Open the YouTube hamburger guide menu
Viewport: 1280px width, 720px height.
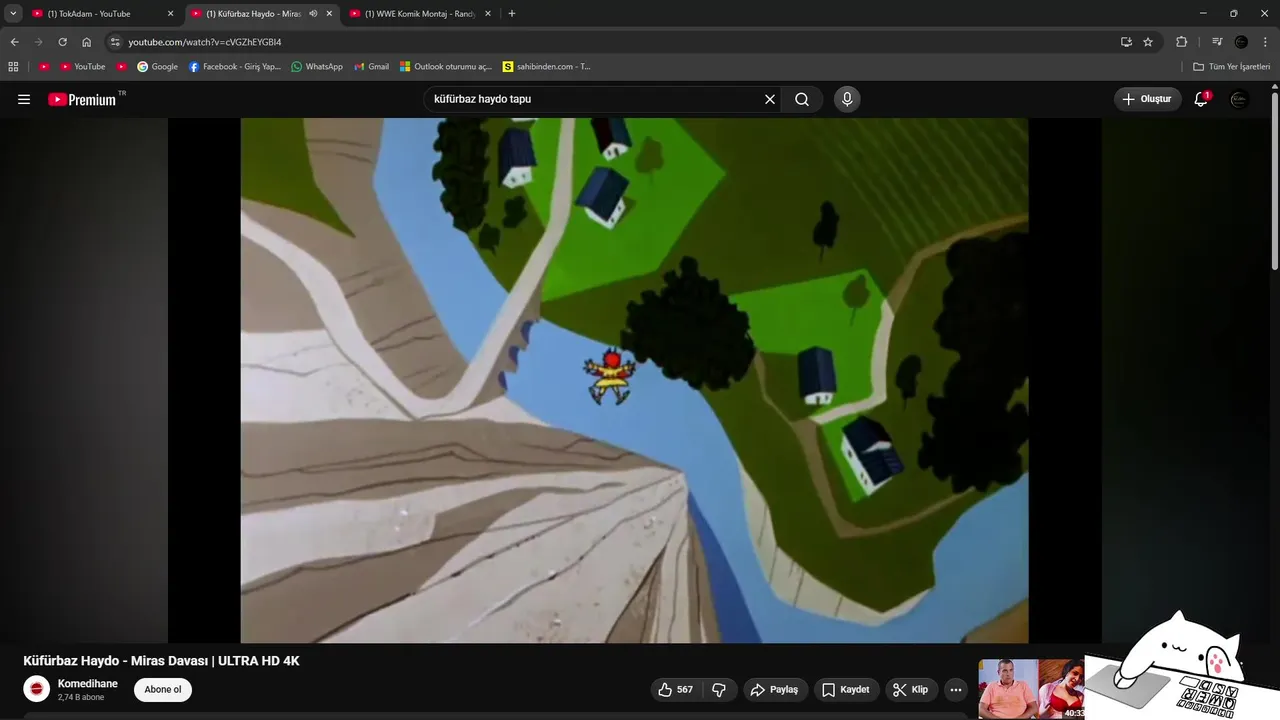click(x=24, y=99)
